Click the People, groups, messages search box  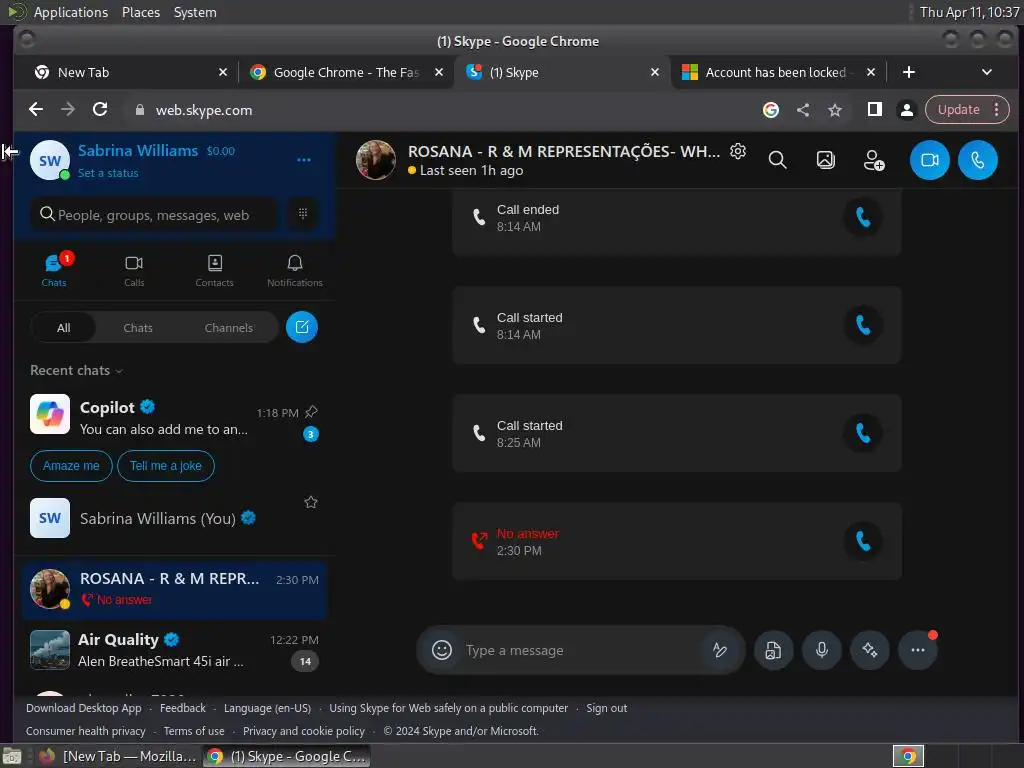point(153,214)
